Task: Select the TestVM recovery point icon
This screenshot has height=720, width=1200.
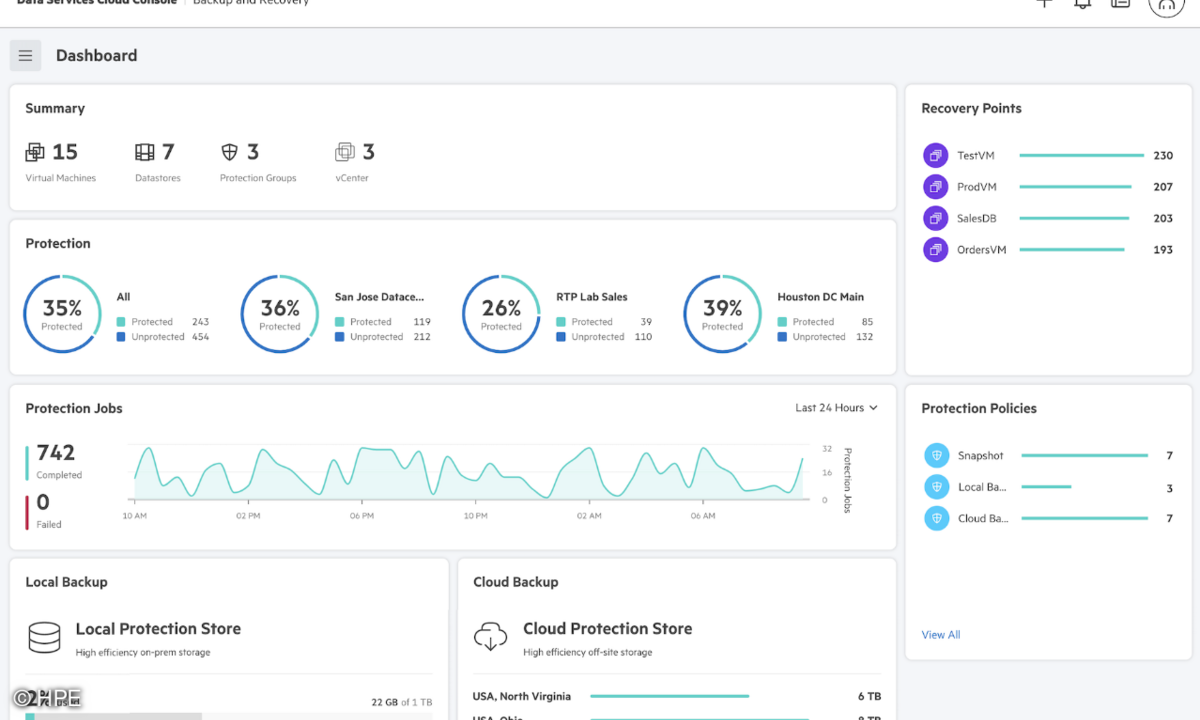Action: (x=935, y=156)
